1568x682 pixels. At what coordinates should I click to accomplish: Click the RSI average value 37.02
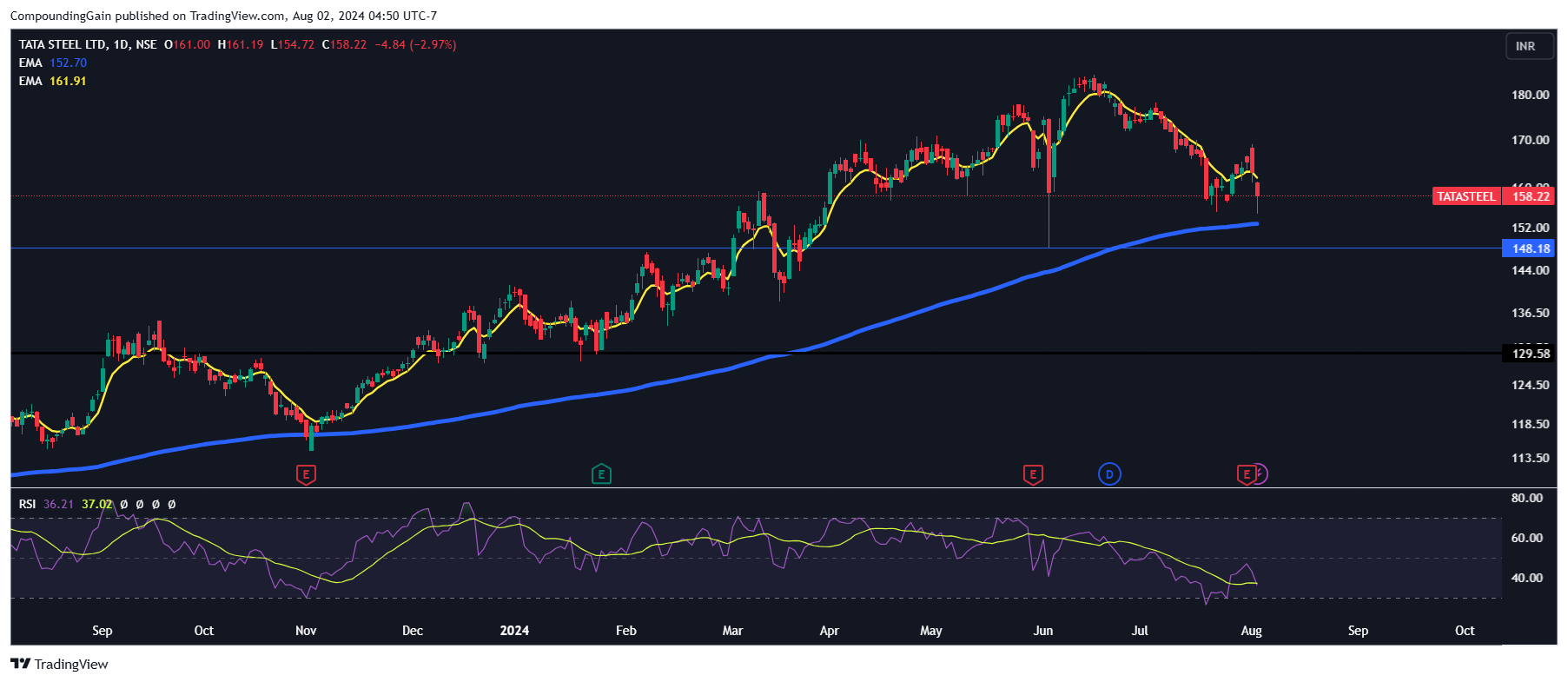click(96, 504)
